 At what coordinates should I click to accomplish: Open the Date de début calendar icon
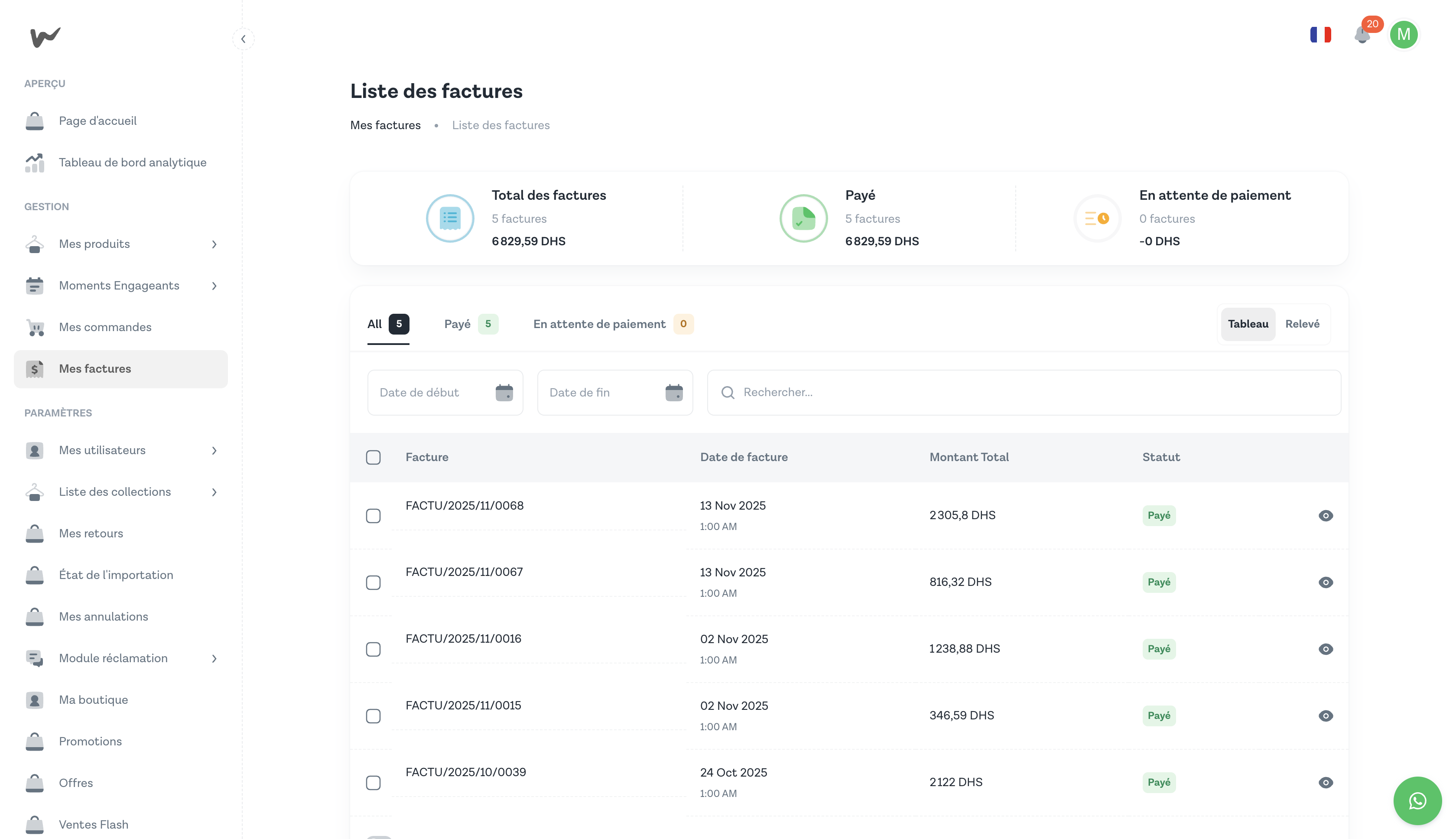pyautogui.click(x=504, y=393)
